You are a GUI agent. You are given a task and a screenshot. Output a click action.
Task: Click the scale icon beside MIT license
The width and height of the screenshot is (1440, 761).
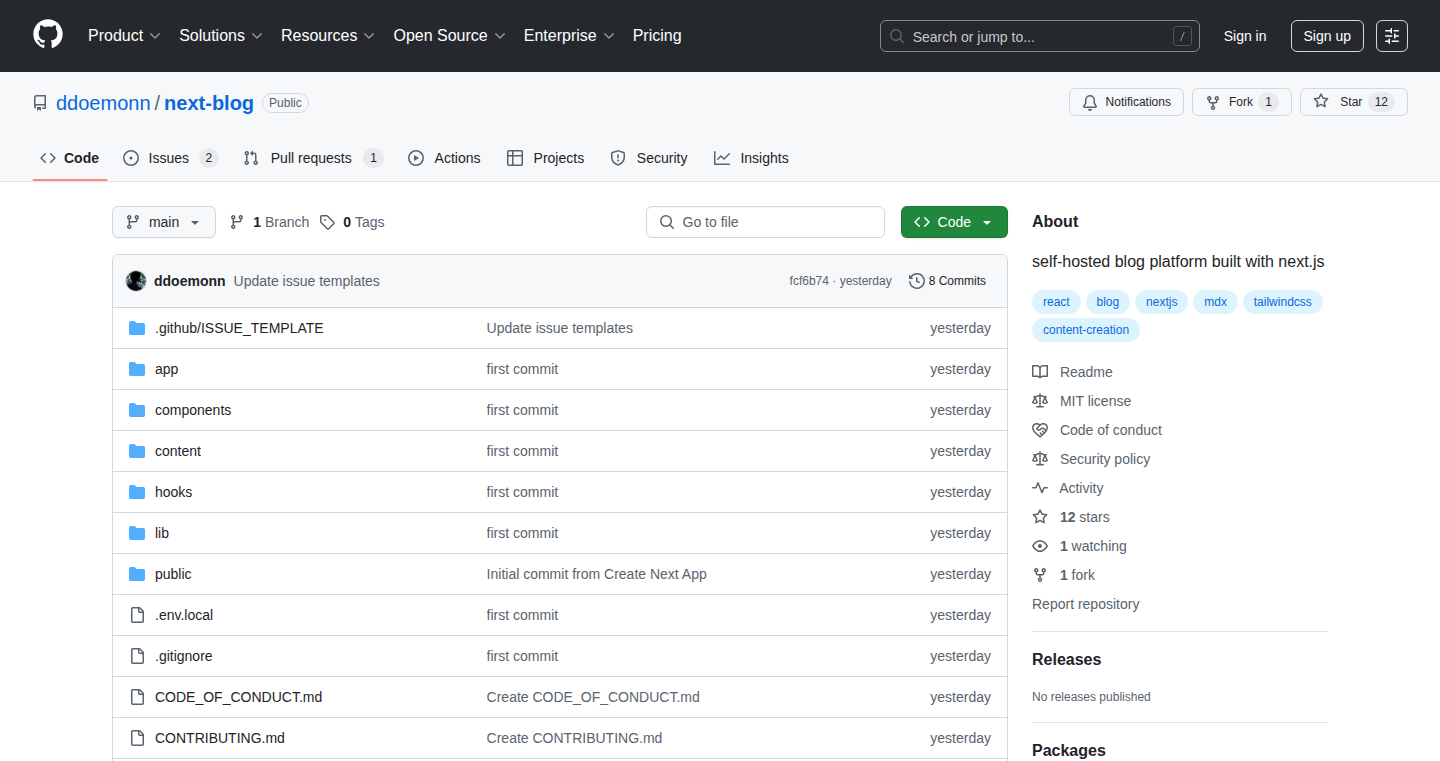tap(1040, 401)
